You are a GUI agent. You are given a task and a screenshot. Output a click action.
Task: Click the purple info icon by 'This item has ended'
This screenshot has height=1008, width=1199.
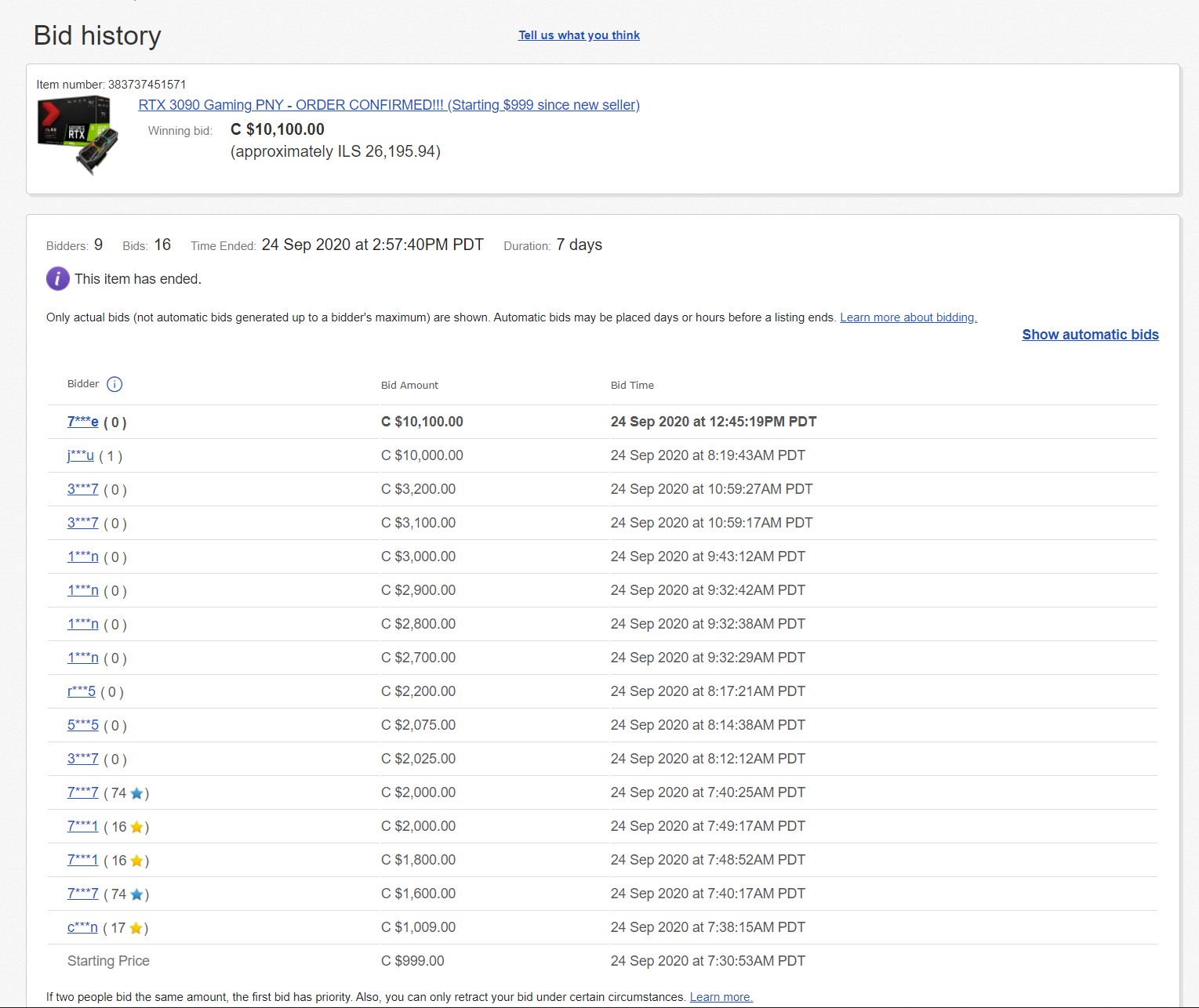pos(58,278)
